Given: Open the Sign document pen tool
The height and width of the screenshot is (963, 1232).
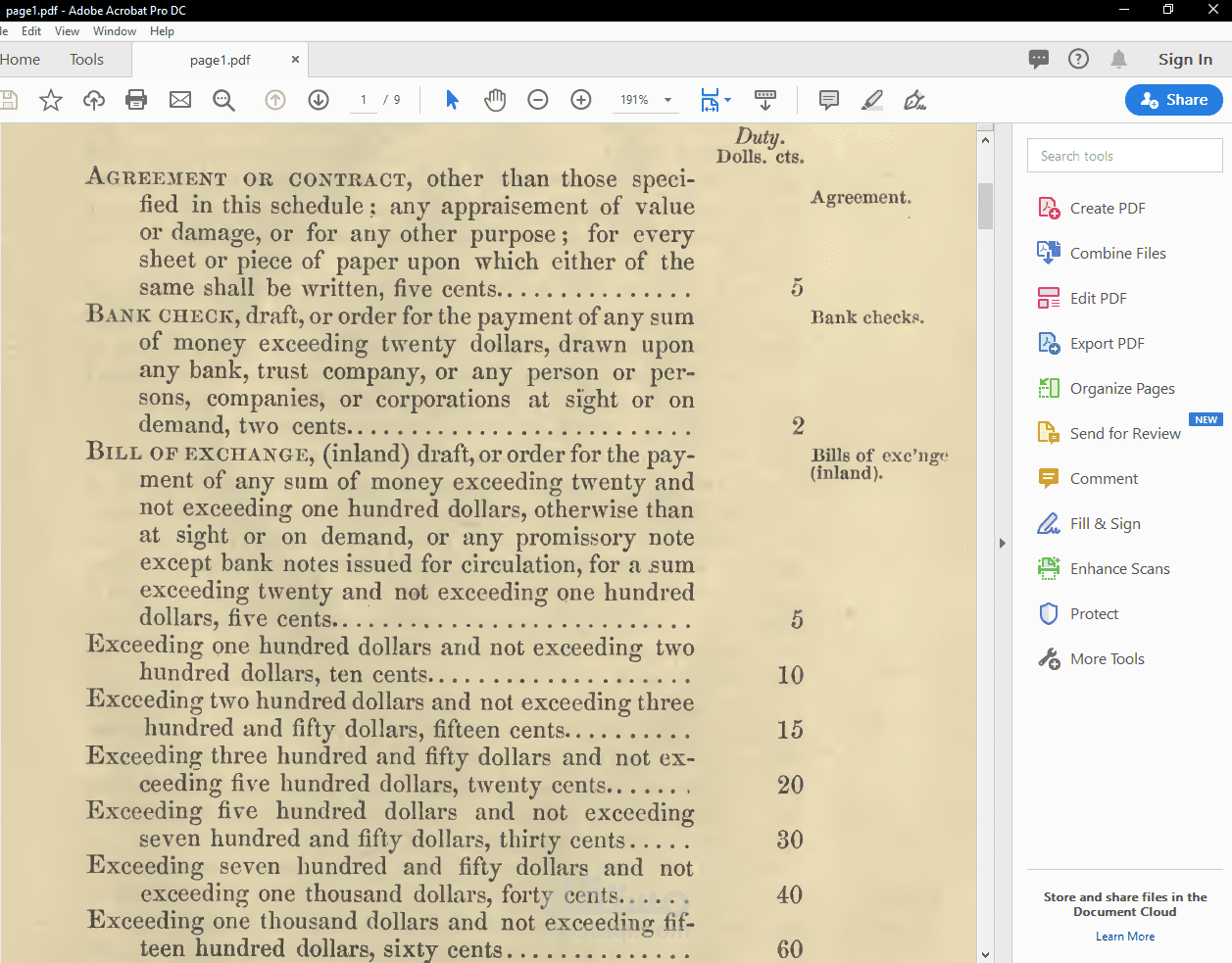Looking at the screenshot, I should [915, 100].
